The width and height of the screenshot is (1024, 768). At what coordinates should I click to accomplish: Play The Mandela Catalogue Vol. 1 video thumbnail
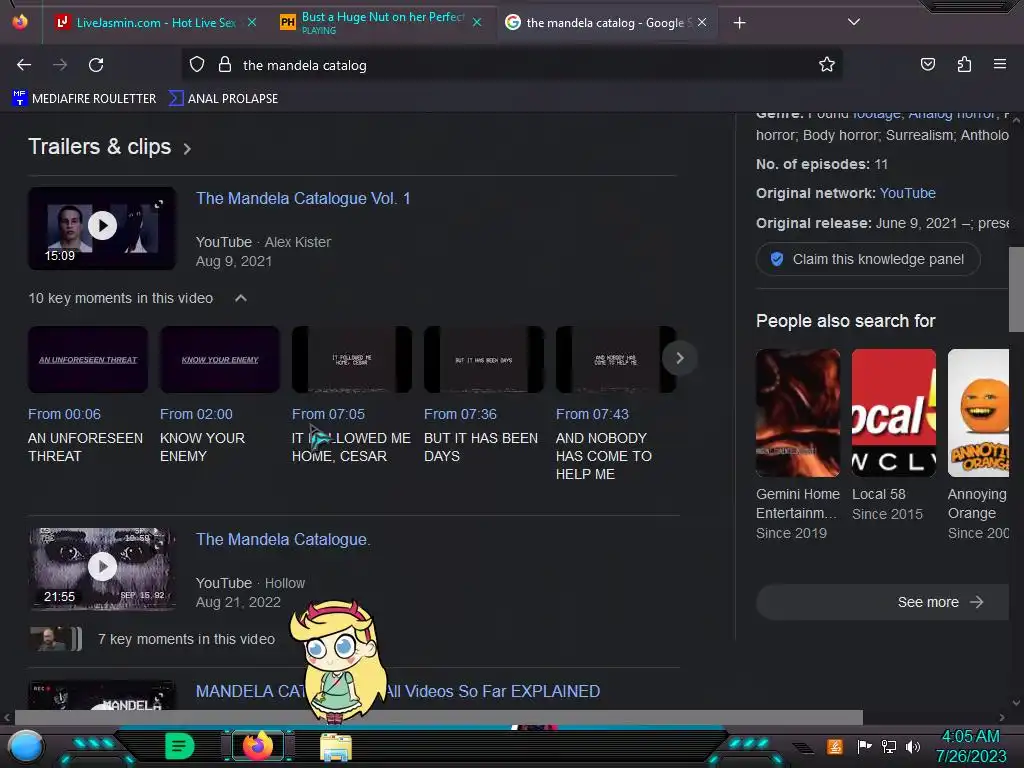point(102,228)
